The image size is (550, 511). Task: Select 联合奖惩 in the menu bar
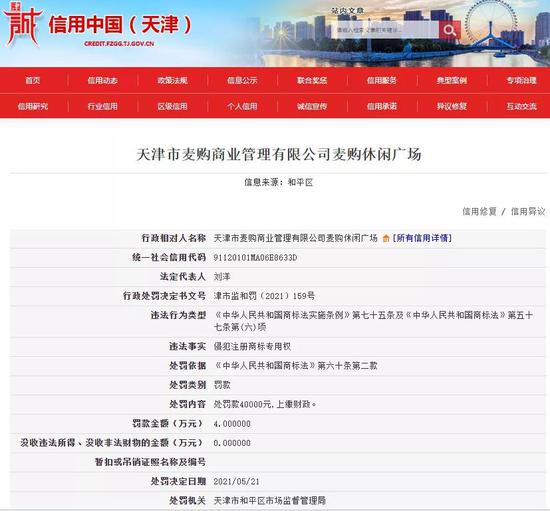coord(312,81)
